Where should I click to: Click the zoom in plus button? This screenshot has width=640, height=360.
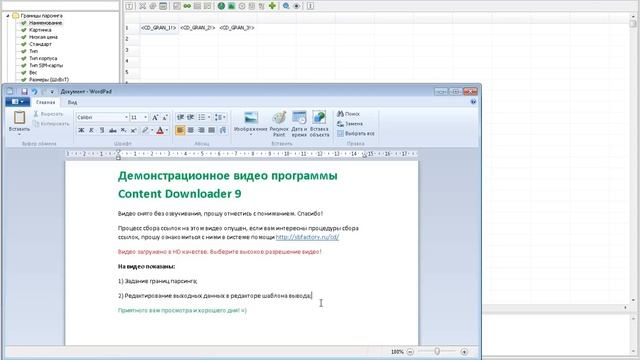tap(464, 352)
